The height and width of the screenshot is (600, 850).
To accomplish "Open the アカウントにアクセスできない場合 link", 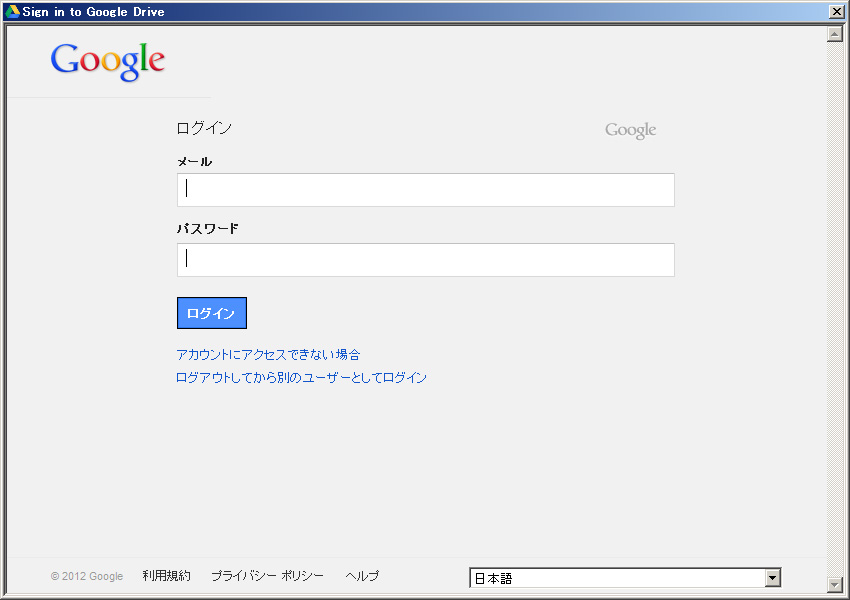I will 268,355.
